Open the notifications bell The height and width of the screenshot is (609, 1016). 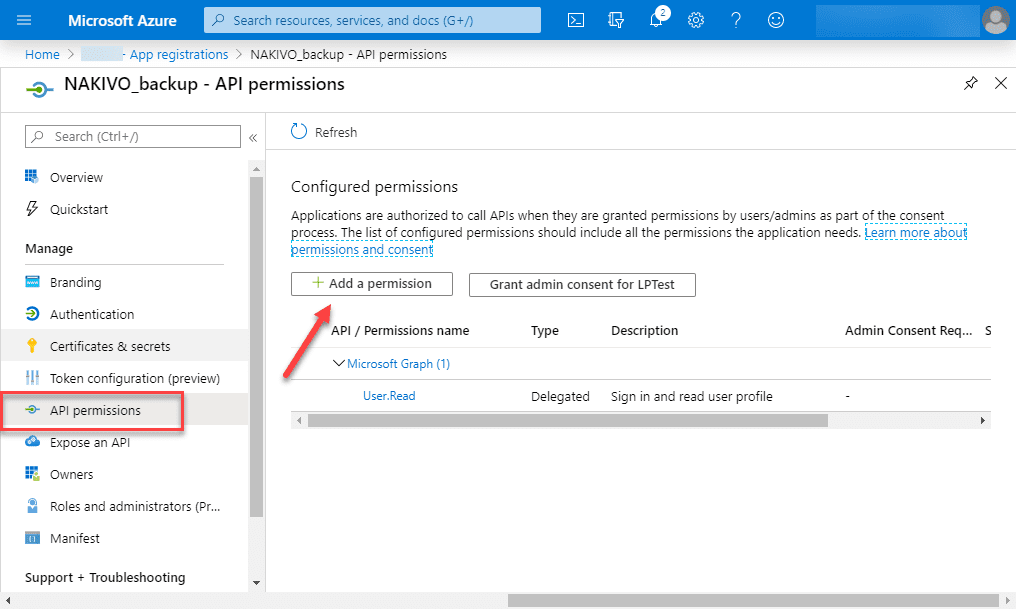click(x=657, y=20)
